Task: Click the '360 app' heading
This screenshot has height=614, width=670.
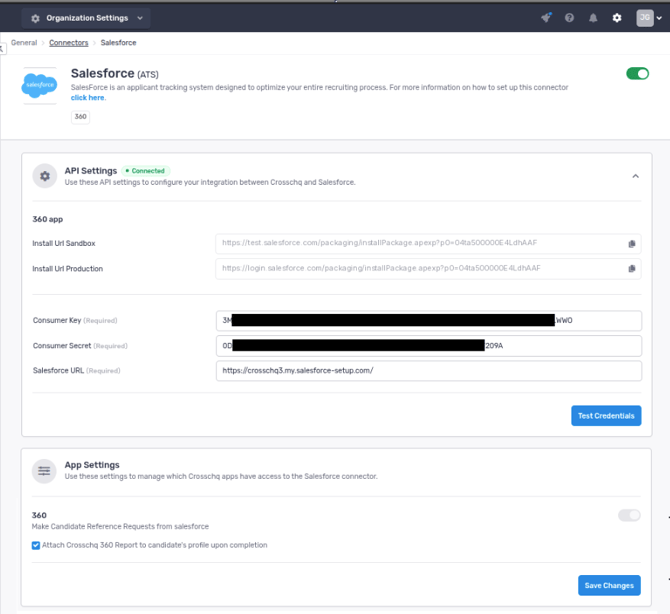Action: (x=47, y=219)
